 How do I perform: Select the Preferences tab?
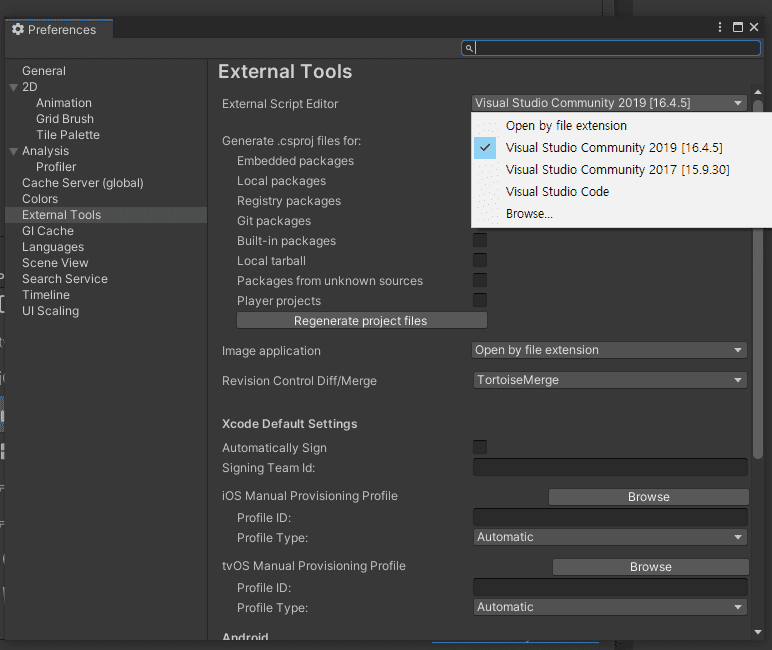point(59,30)
